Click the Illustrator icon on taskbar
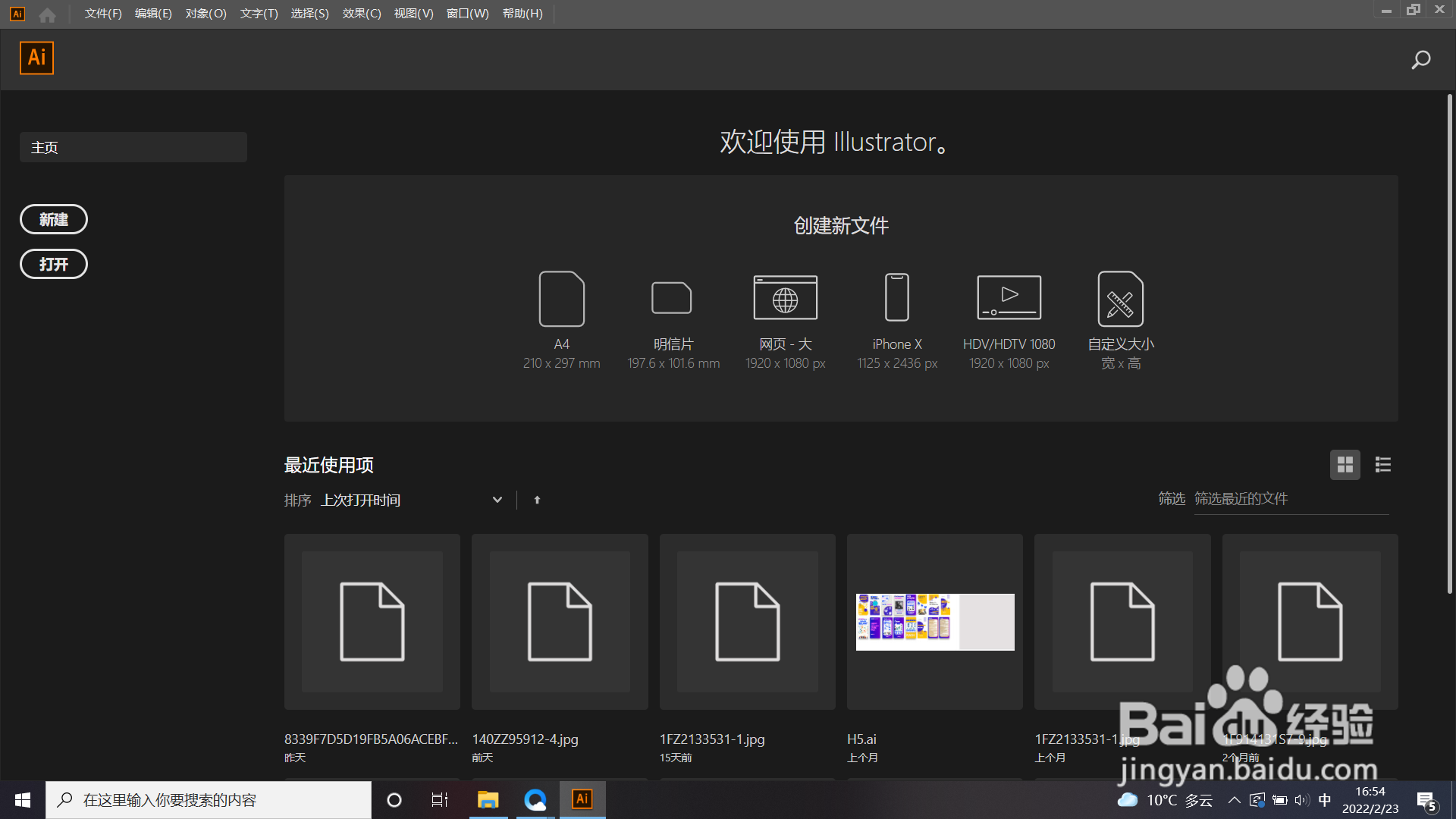The width and height of the screenshot is (1456, 819). [582, 799]
